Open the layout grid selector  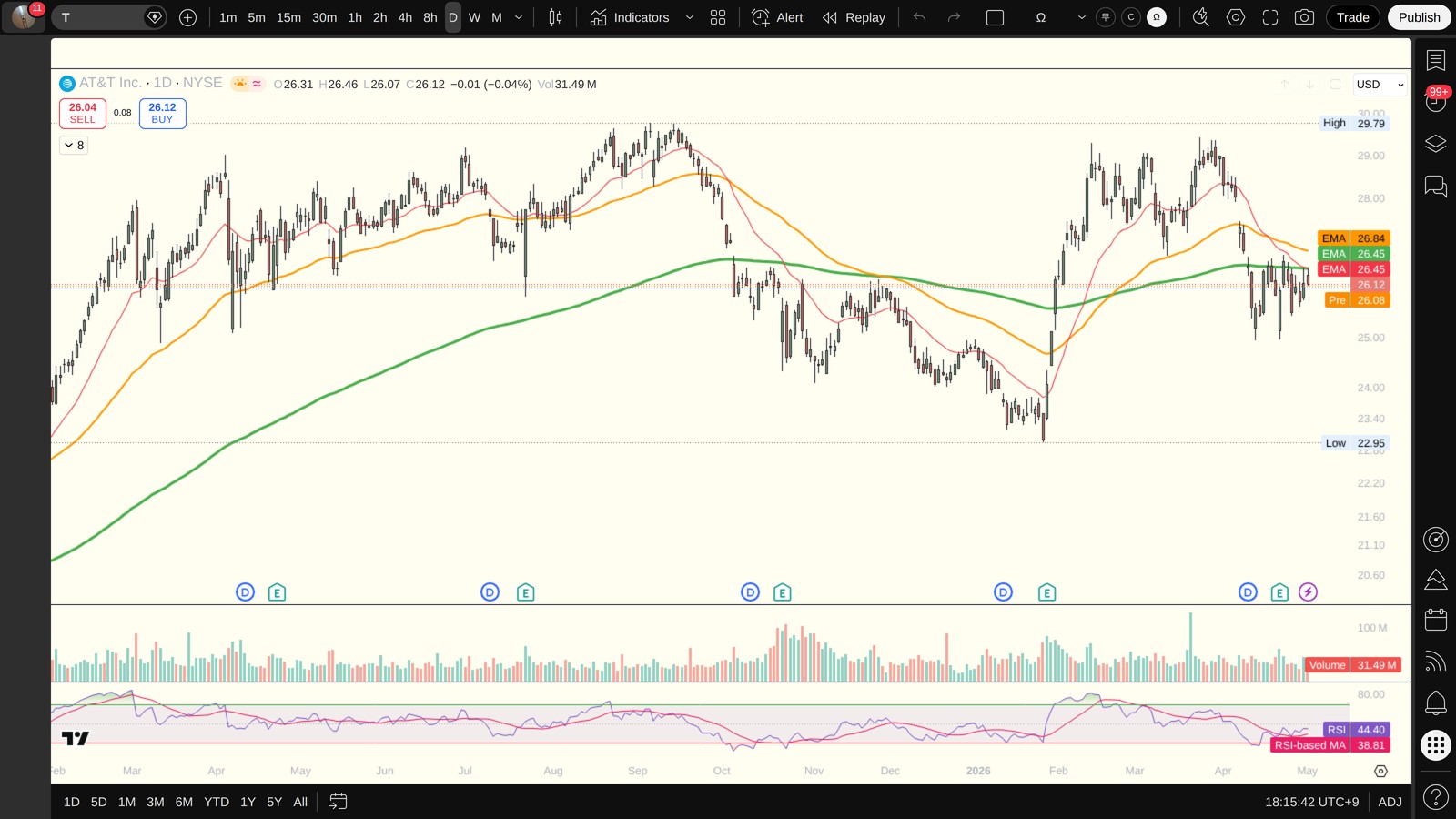pos(718,17)
